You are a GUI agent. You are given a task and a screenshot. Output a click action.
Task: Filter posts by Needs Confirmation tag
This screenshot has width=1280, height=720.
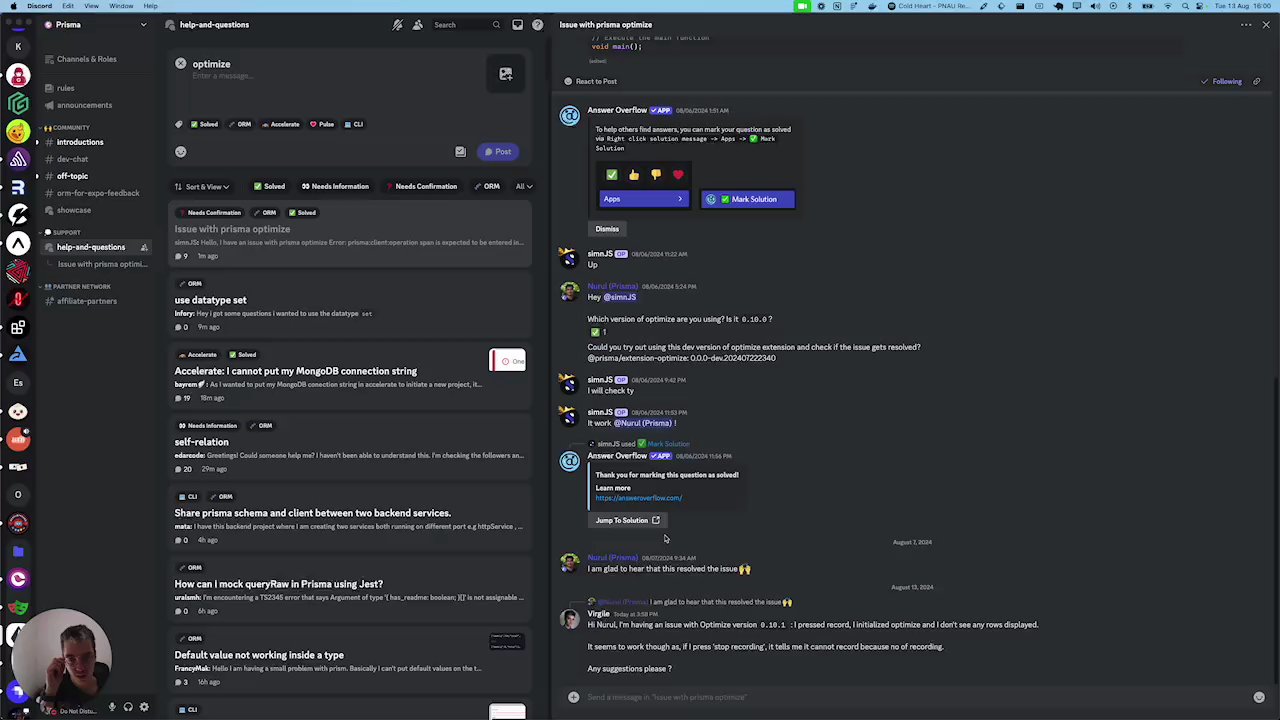click(x=421, y=186)
